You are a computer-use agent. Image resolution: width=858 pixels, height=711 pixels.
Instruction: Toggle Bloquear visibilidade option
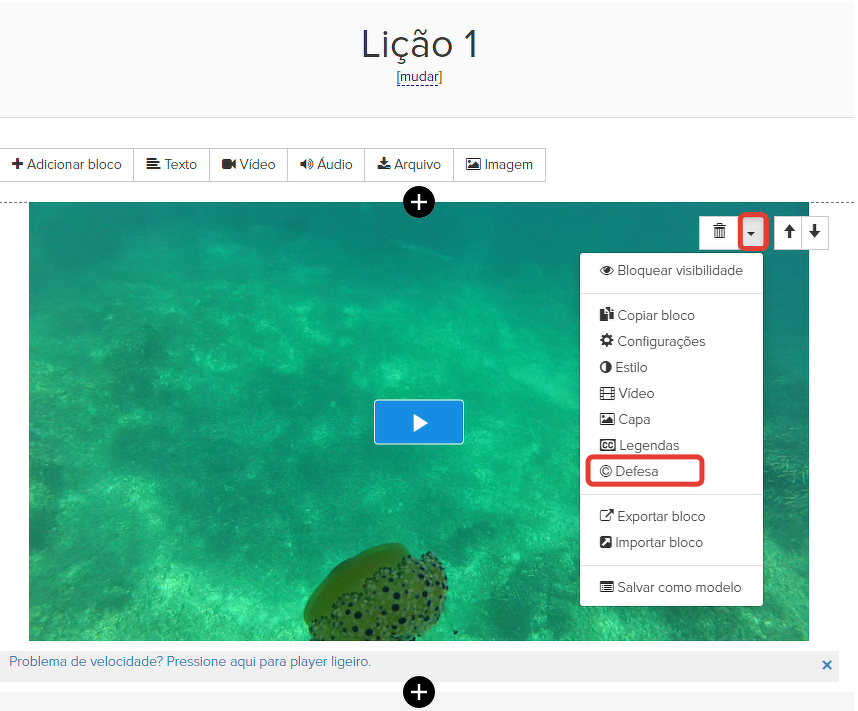coord(671,271)
